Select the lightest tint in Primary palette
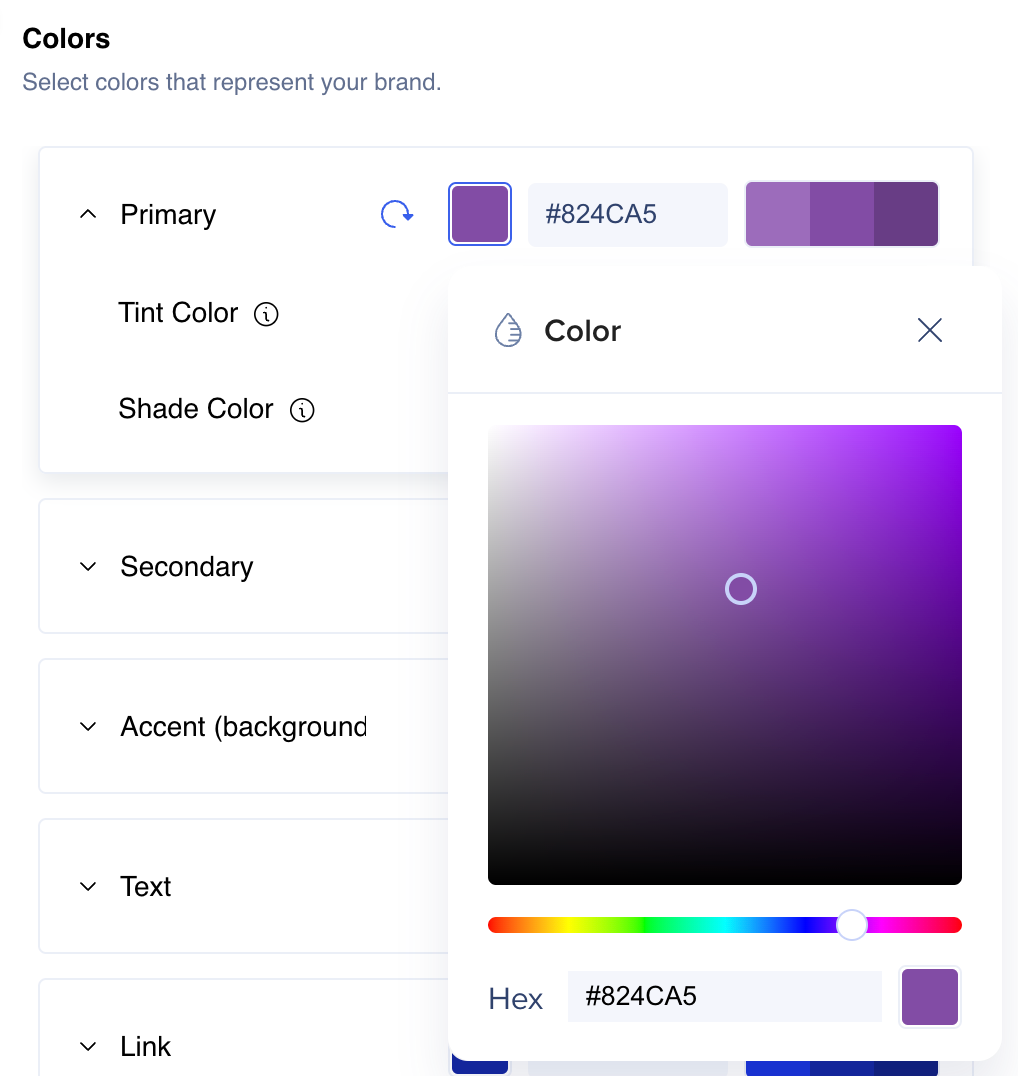The height and width of the screenshot is (1076, 1018). 777,214
